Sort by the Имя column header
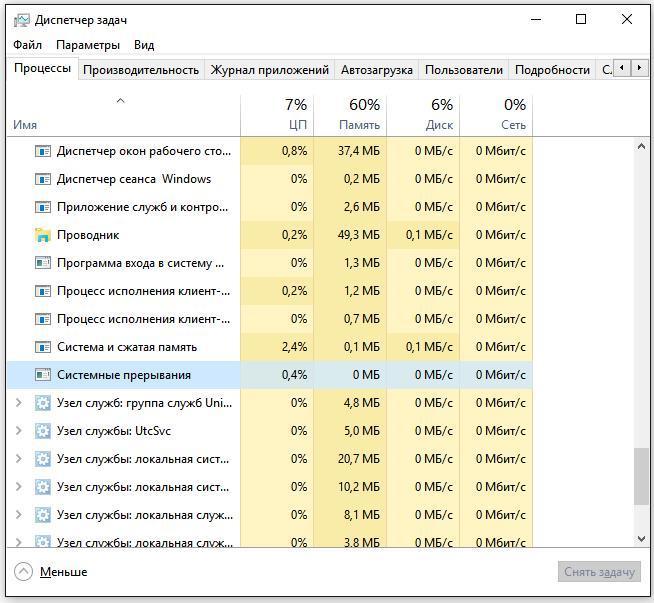Viewport: 654px width, 603px height. [x=123, y=115]
